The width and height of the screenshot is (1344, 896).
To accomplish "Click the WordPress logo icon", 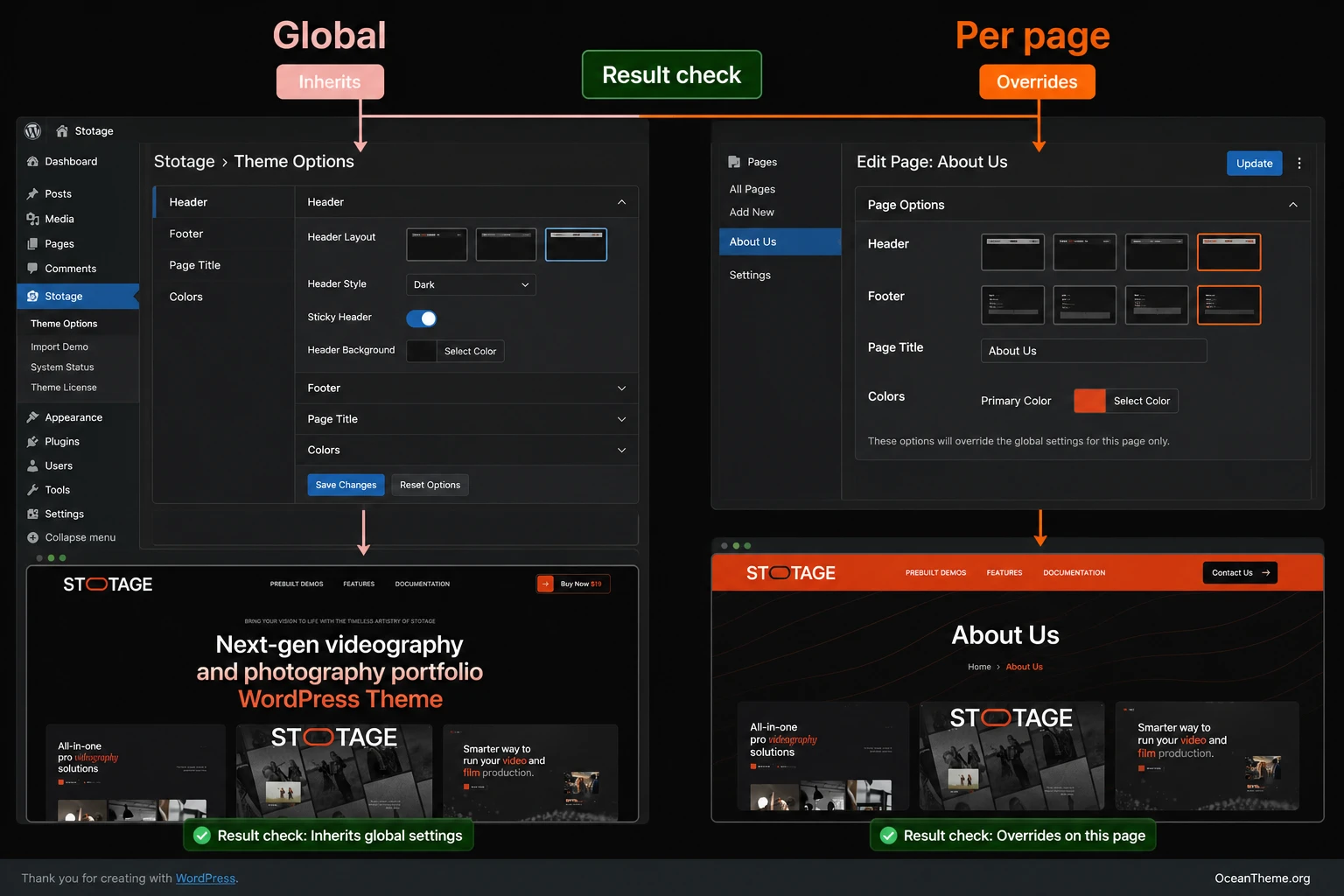I will 33,131.
